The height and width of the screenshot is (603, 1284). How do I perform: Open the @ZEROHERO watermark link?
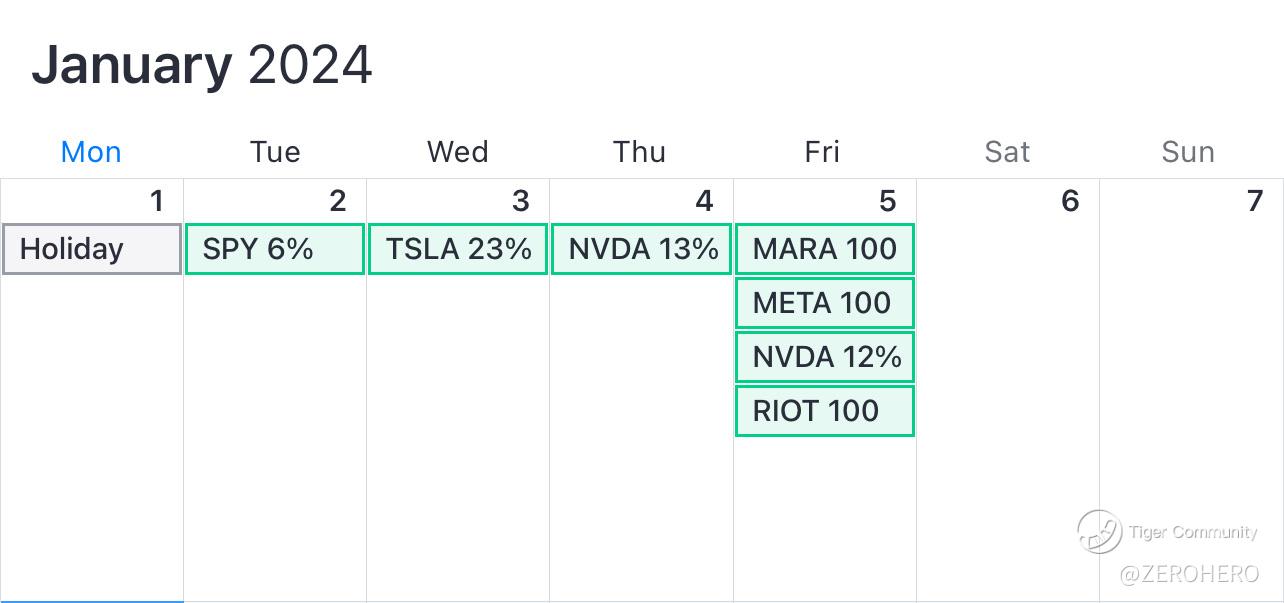coord(1189,574)
